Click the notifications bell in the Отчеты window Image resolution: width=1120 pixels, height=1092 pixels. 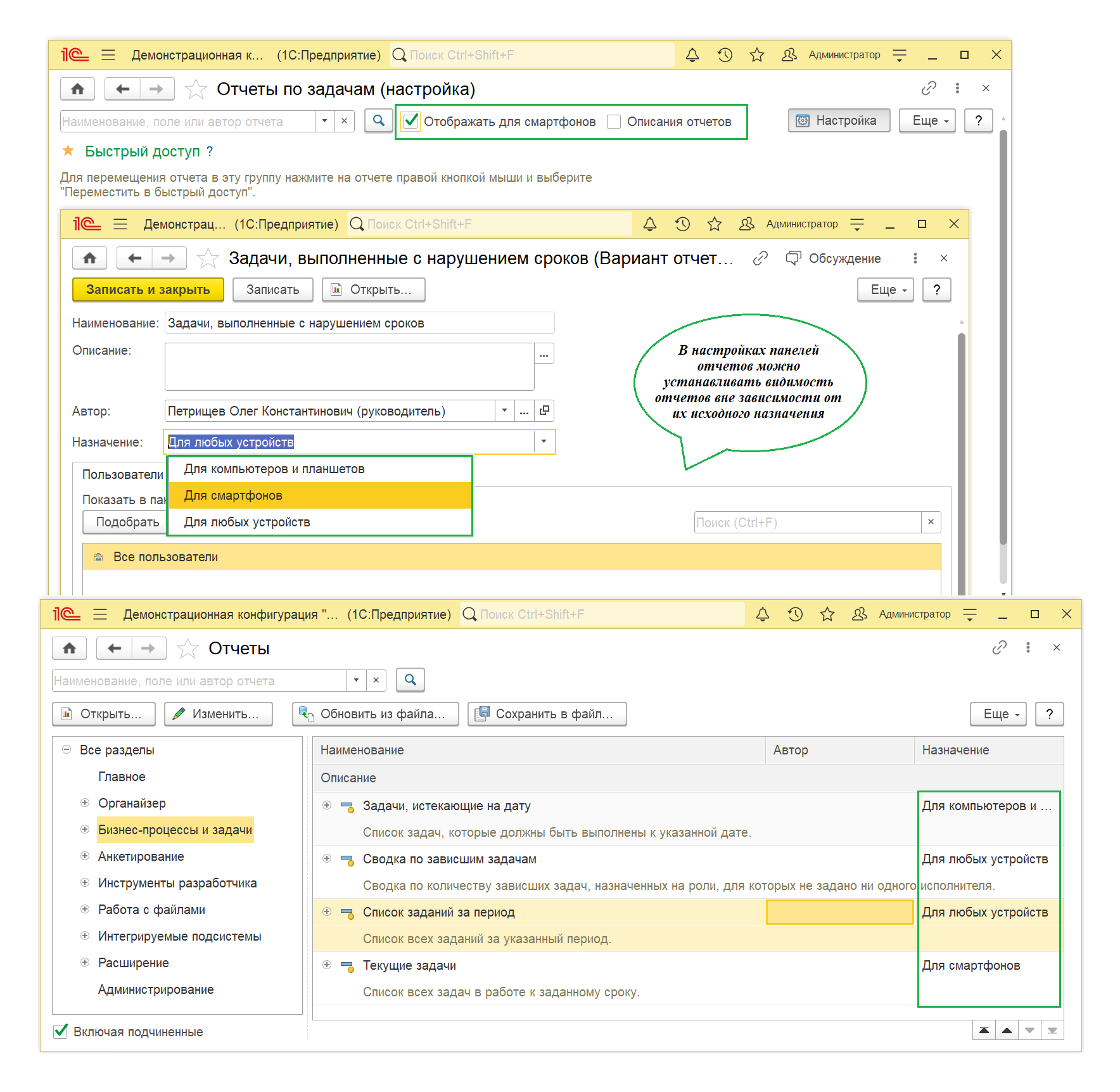(763, 614)
